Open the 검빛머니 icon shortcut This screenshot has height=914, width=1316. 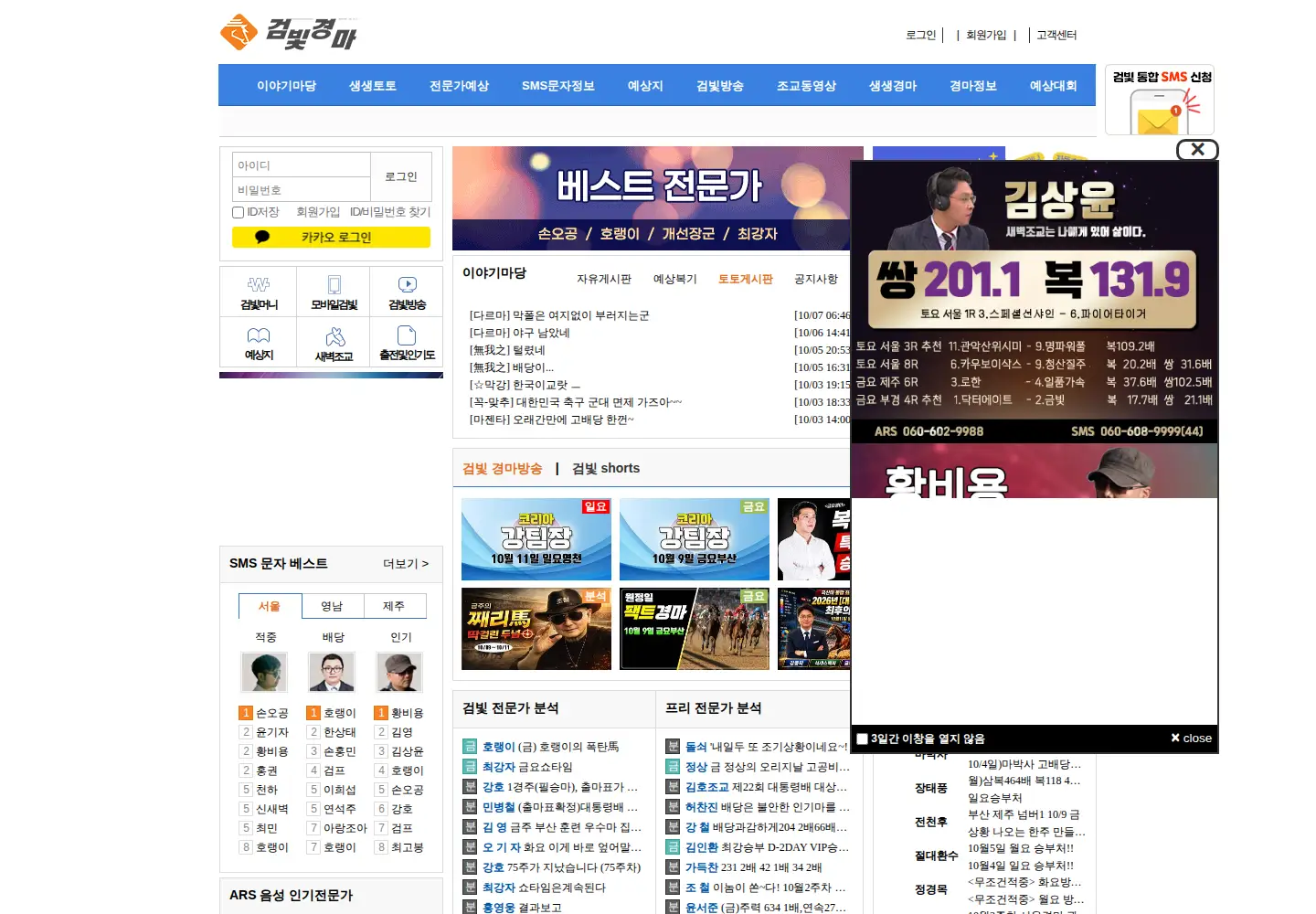[259, 292]
